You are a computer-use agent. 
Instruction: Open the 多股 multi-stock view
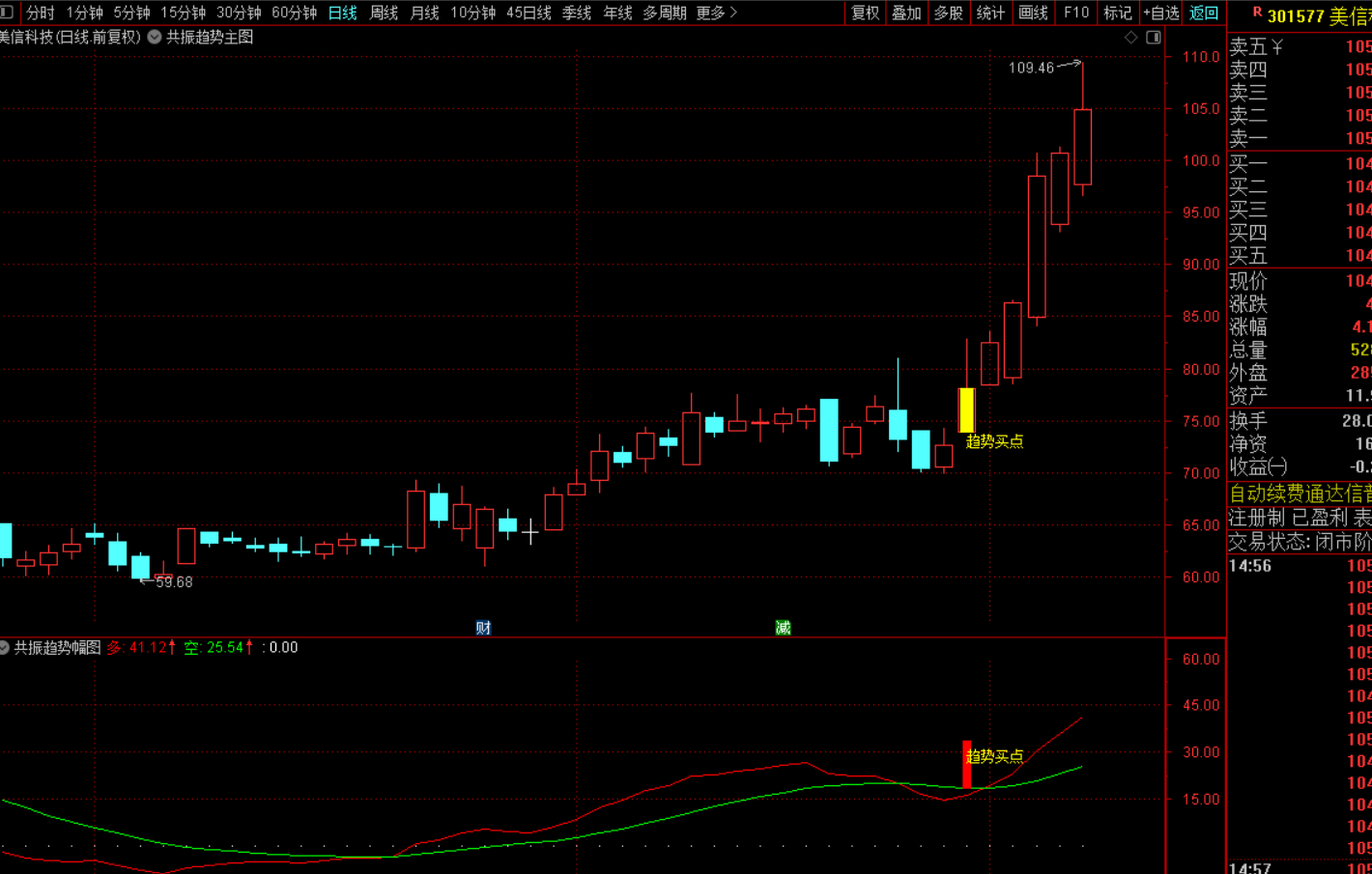[948, 13]
